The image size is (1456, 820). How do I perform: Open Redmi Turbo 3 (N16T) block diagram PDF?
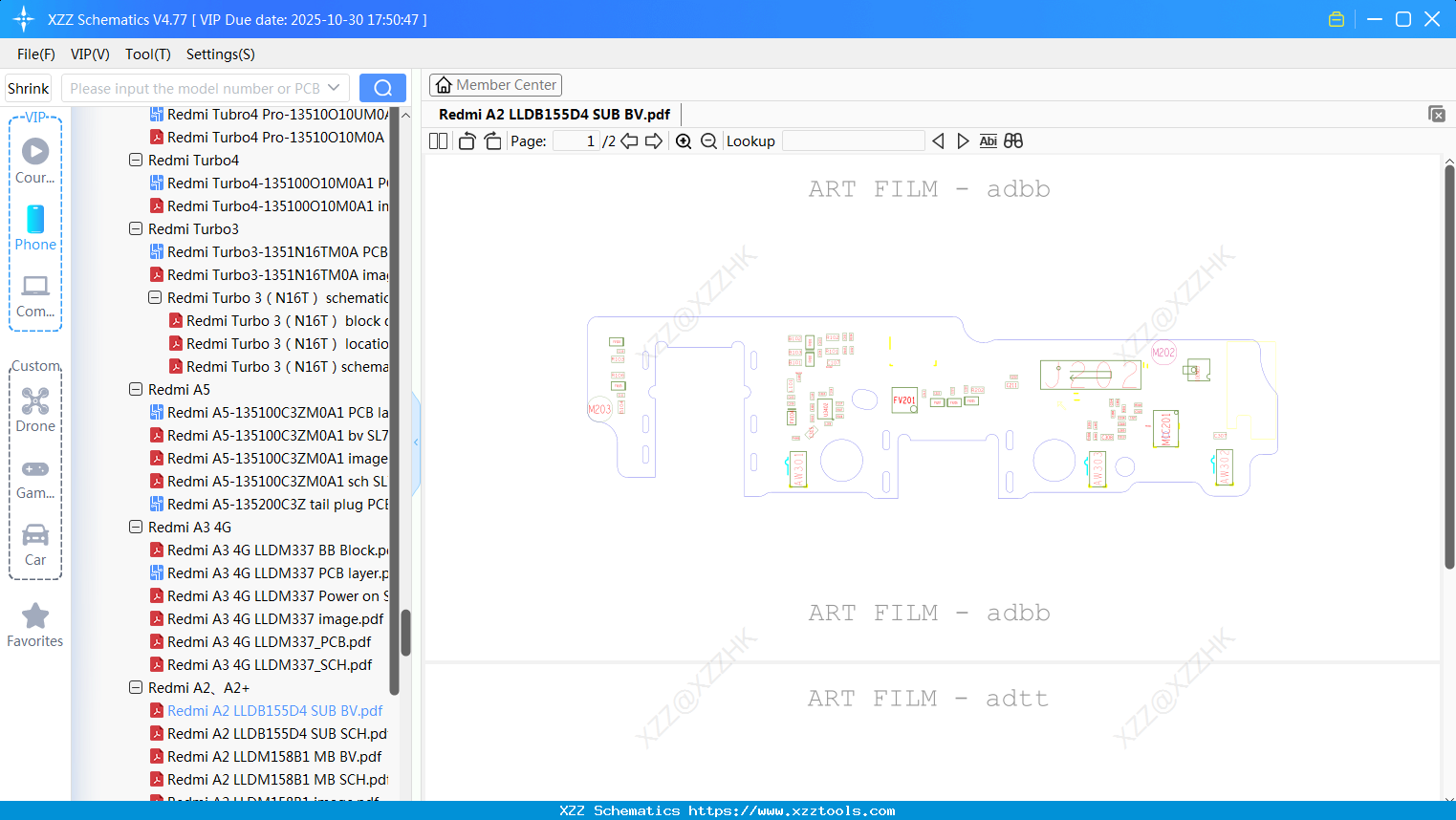click(279, 321)
